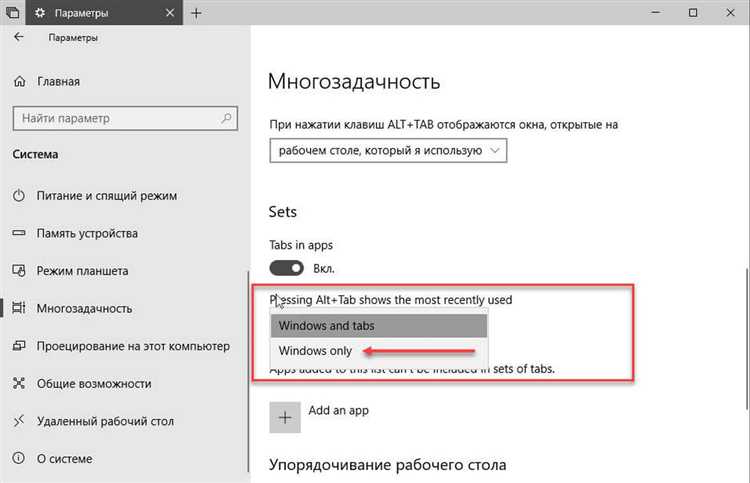Viewport: 750px width, 483px height.
Task: Open Главная settings page
Action: pos(58,81)
